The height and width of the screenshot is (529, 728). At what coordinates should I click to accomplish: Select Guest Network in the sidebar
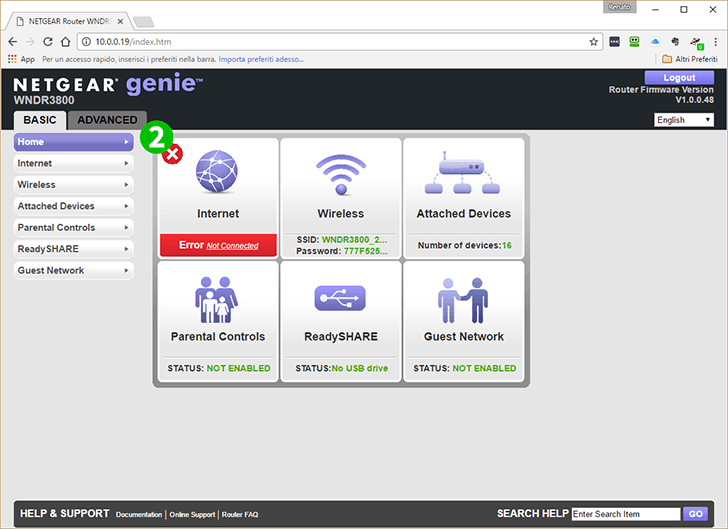coord(74,270)
